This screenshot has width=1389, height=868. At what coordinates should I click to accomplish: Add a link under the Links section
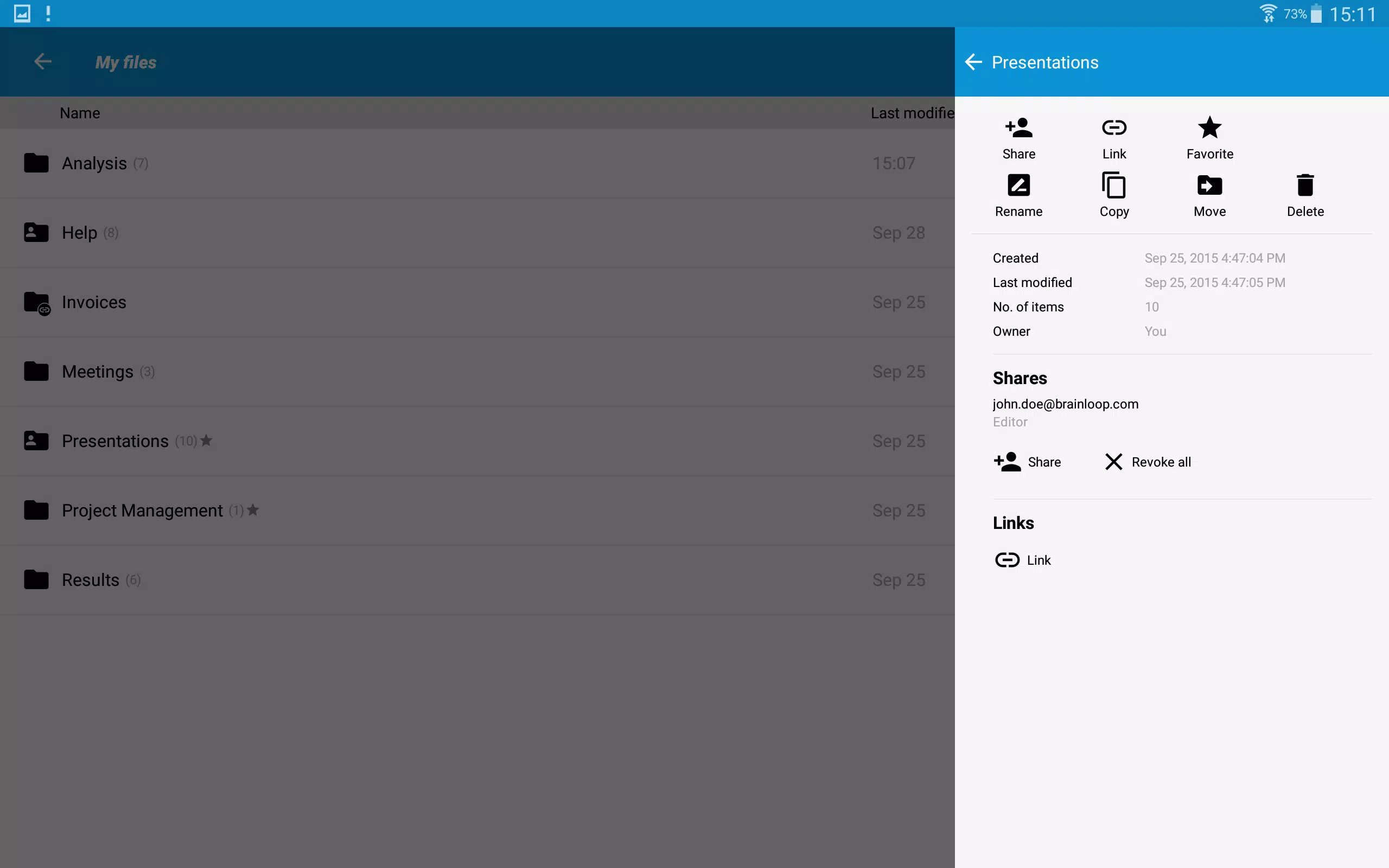(x=1022, y=560)
